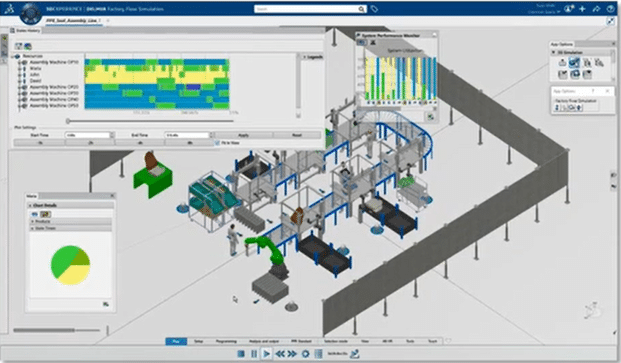This screenshot has width=621, height=363.
Task: Switch to the View tab
Action: coord(365,341)
